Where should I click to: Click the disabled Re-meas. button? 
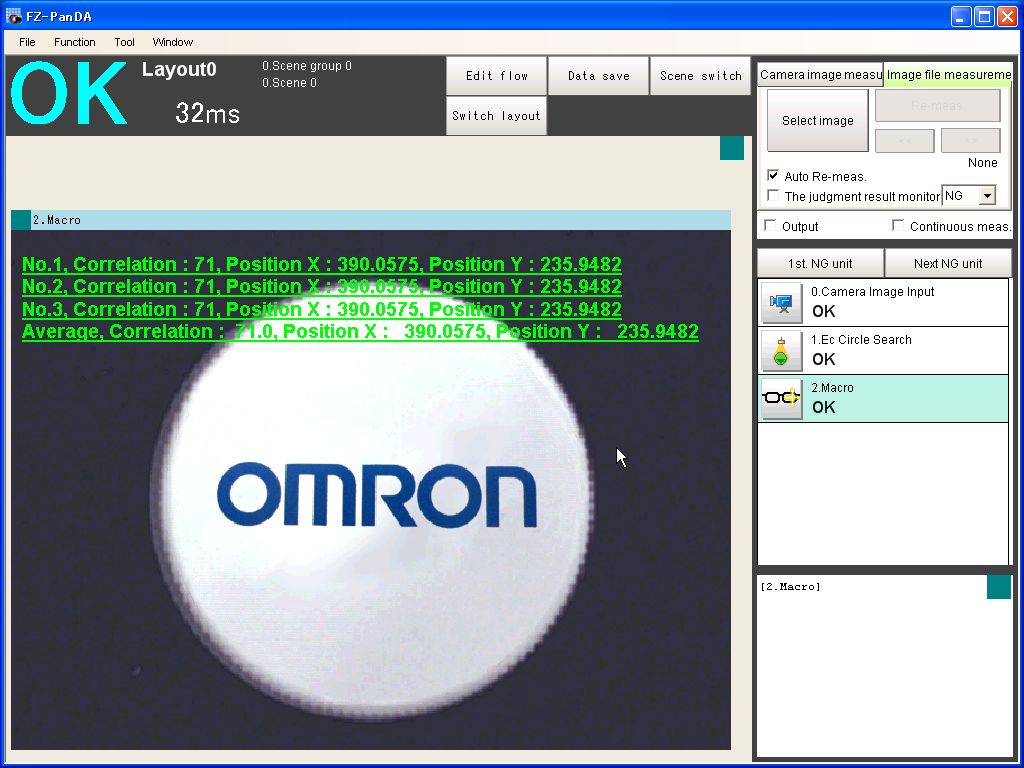pos(937,105)
